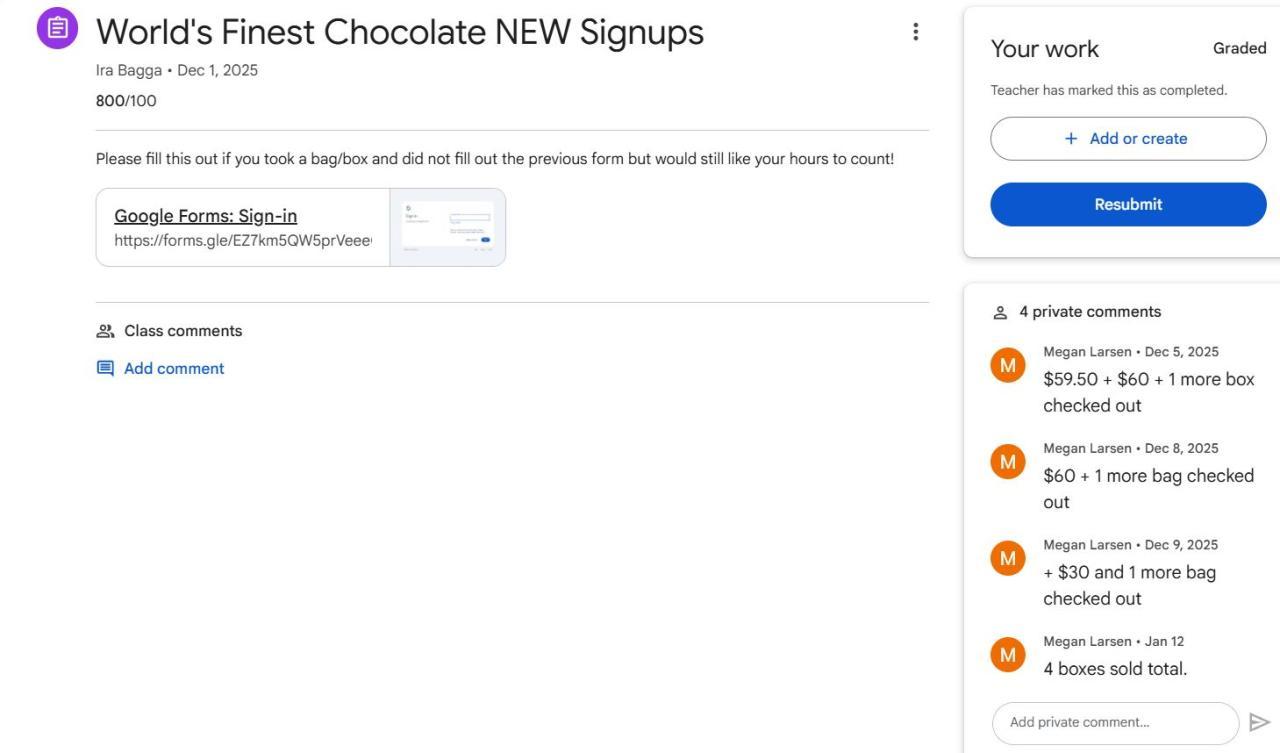
Task: Click the Add comment link
Action: pos(174,368)
